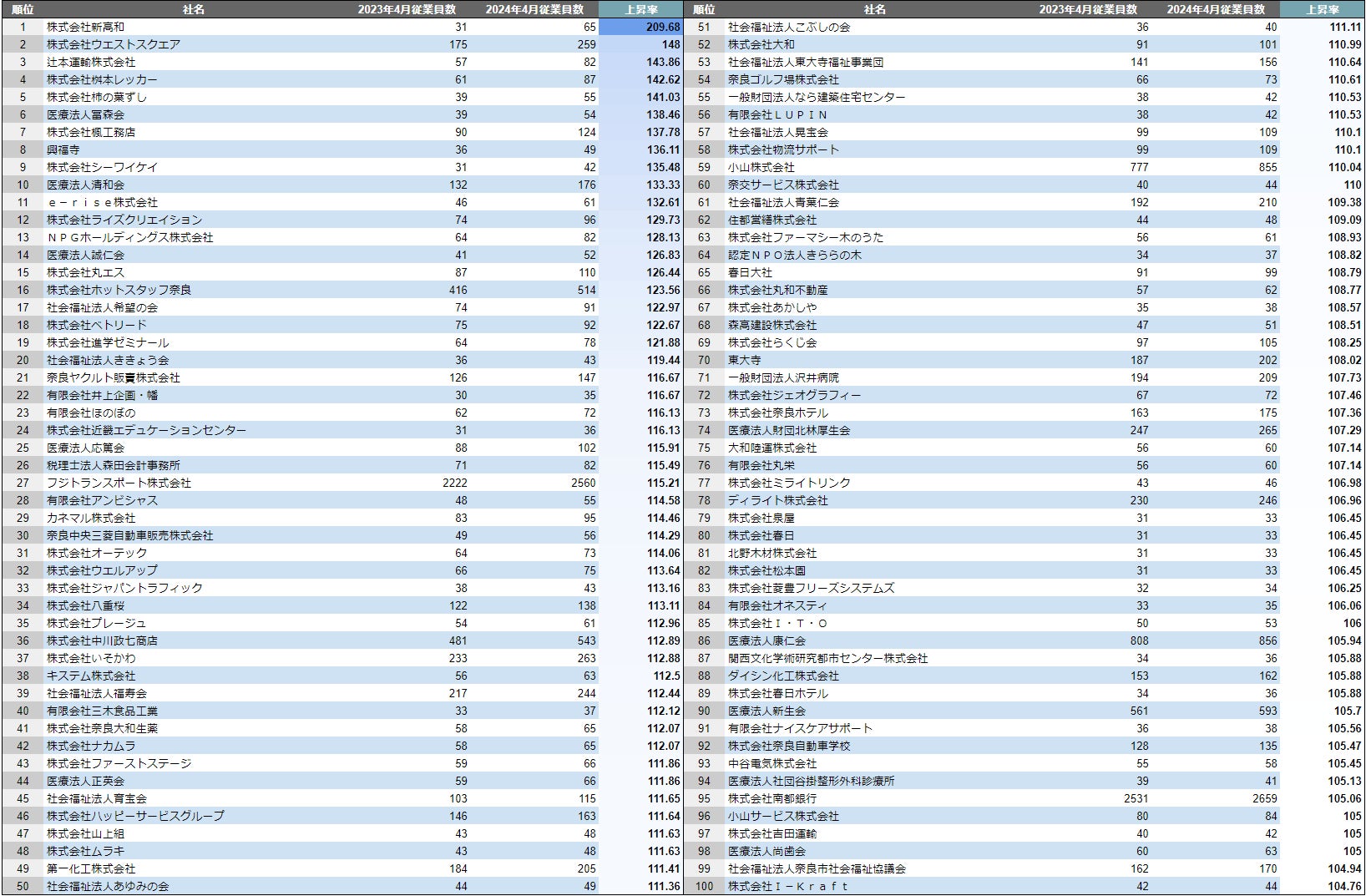
Task: Select the 森高建設株式会社 name cell
Action: 772,325
